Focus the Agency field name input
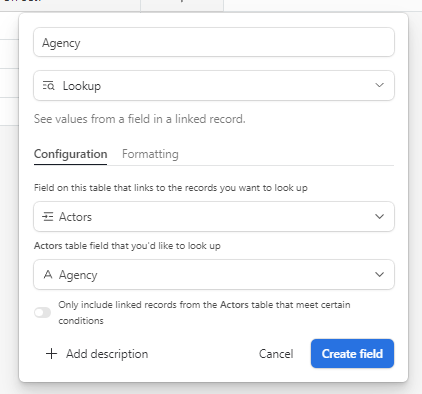This screenshot has width=422, height=394. click(x=214, y=42)
